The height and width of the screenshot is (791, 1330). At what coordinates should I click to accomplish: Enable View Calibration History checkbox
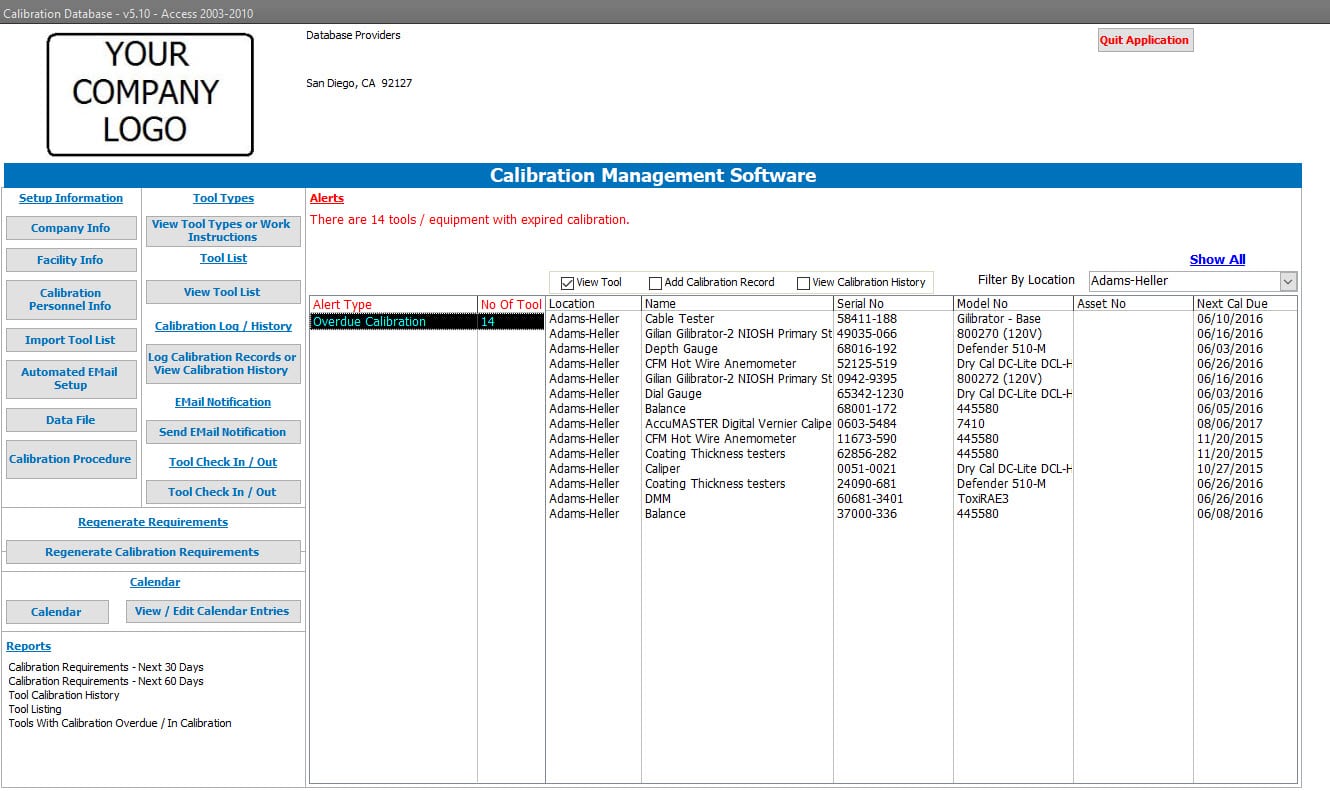point(803,283)
